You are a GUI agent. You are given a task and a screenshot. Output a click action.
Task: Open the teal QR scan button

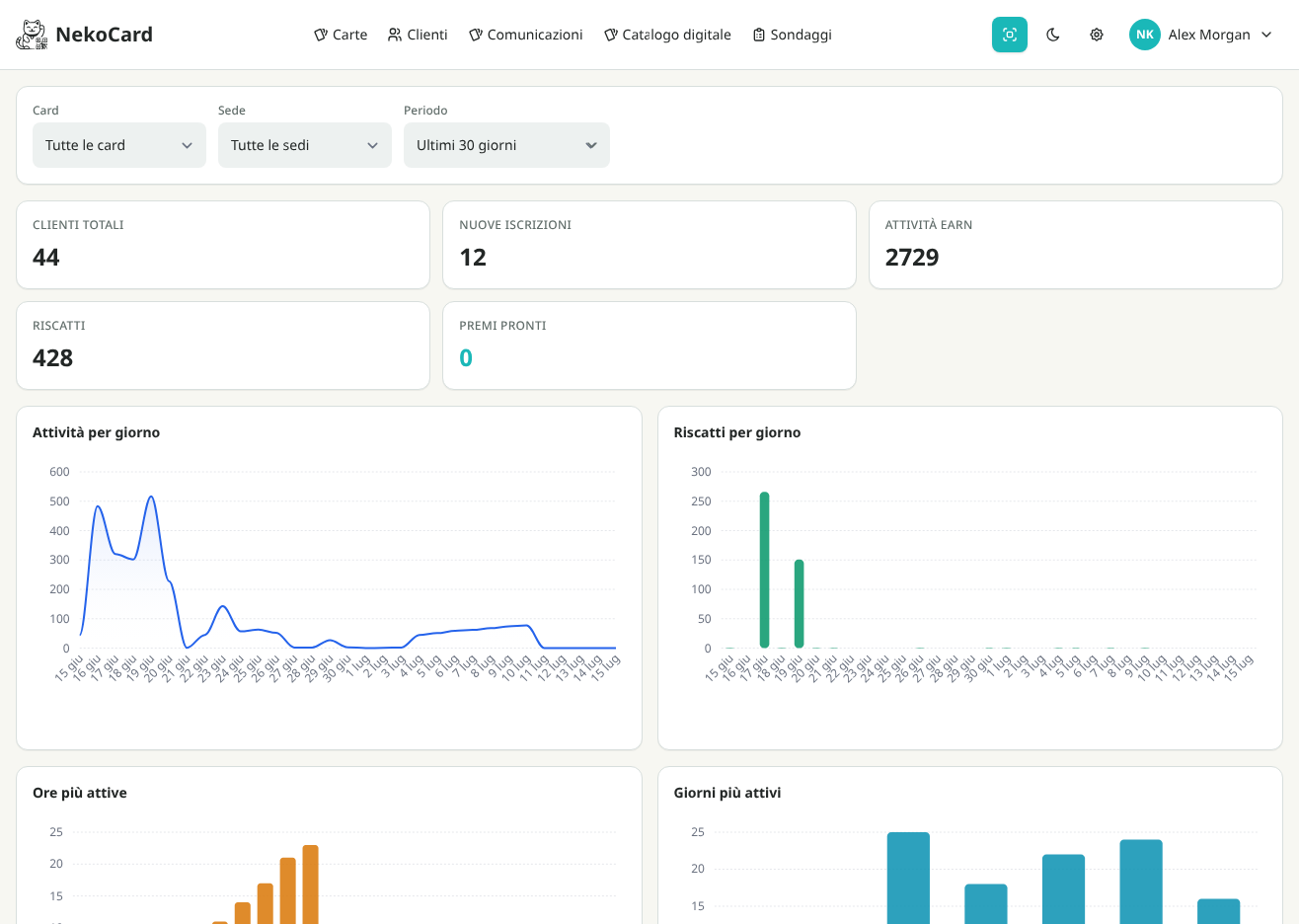1010,35
